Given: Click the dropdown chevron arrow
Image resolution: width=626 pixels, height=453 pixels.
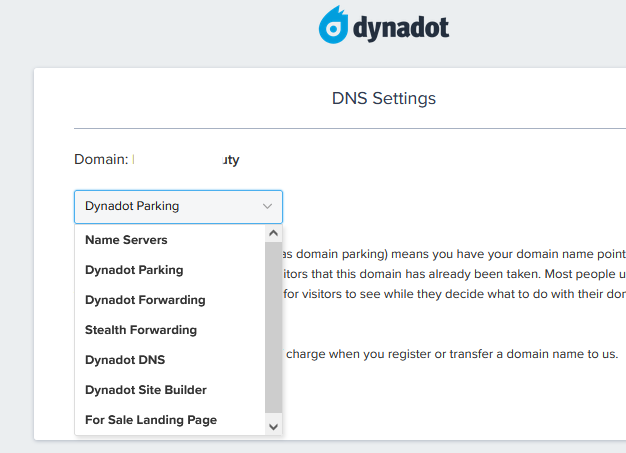Looking at the screenshot, I should (267, 206).
